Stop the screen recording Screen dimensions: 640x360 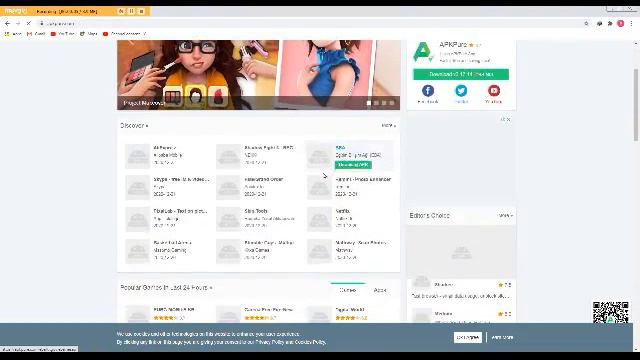[141, 11]
